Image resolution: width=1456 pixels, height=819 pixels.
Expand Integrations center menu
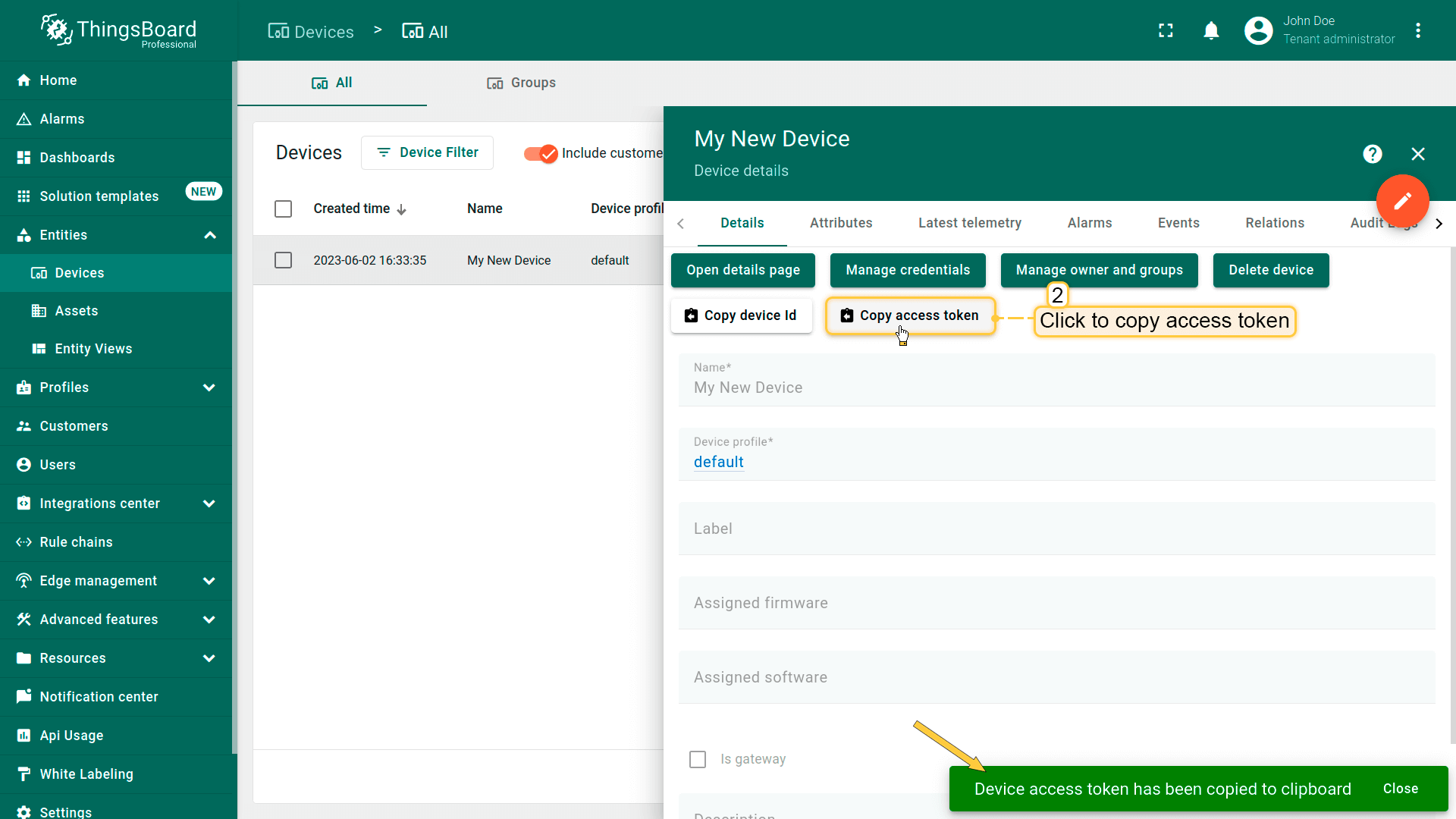tap(209, 504)
